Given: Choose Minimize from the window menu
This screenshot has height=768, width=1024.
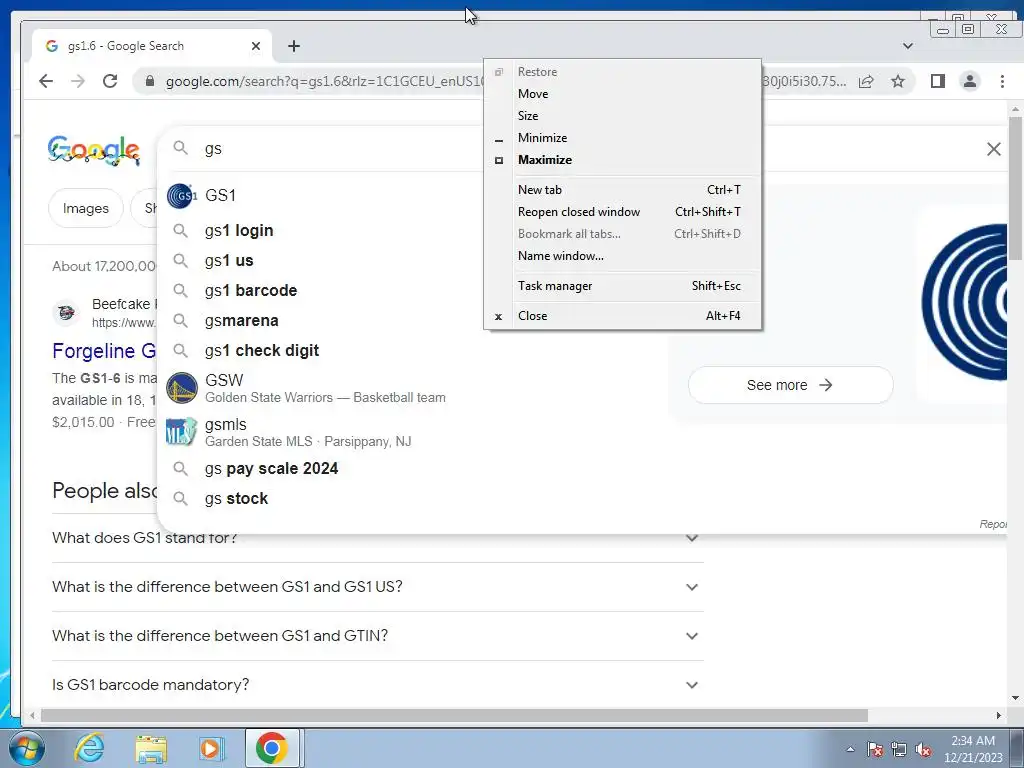Looking at the screenshot, I should tap(622, 138).
